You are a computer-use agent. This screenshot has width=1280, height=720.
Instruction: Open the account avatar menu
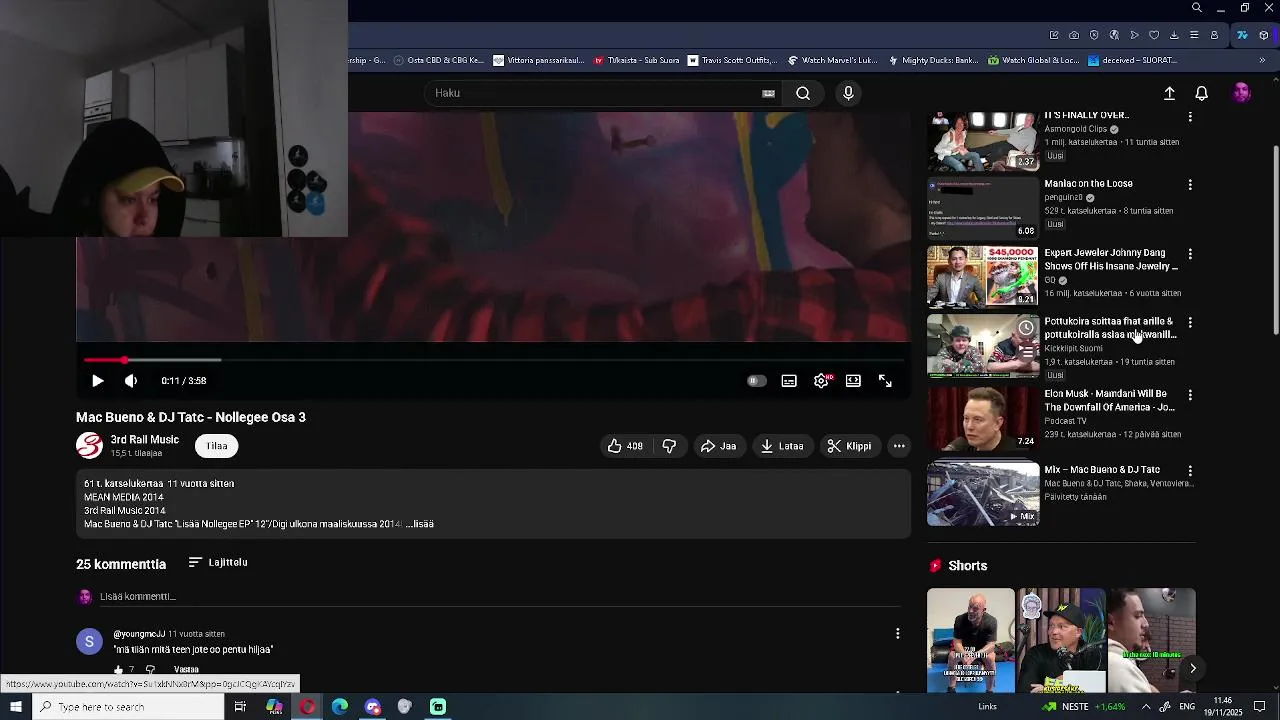[x=1242, y=93]
